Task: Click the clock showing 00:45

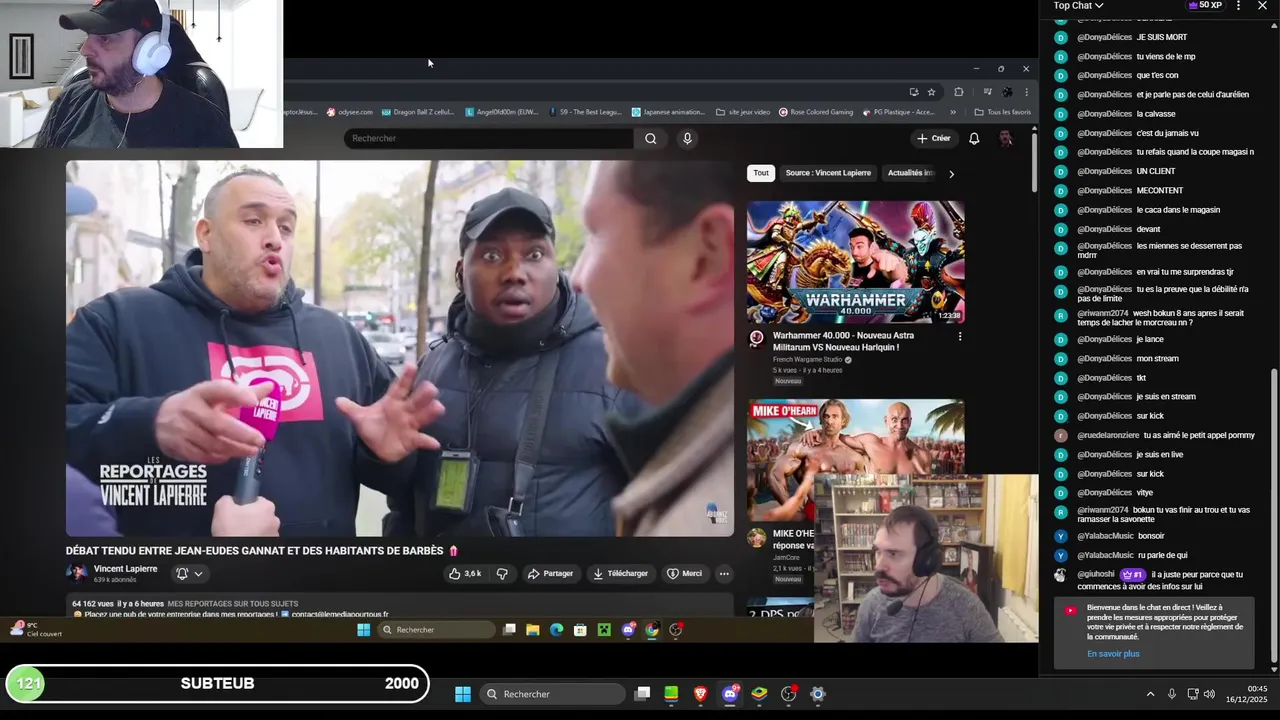Action: click(1257, 689)
